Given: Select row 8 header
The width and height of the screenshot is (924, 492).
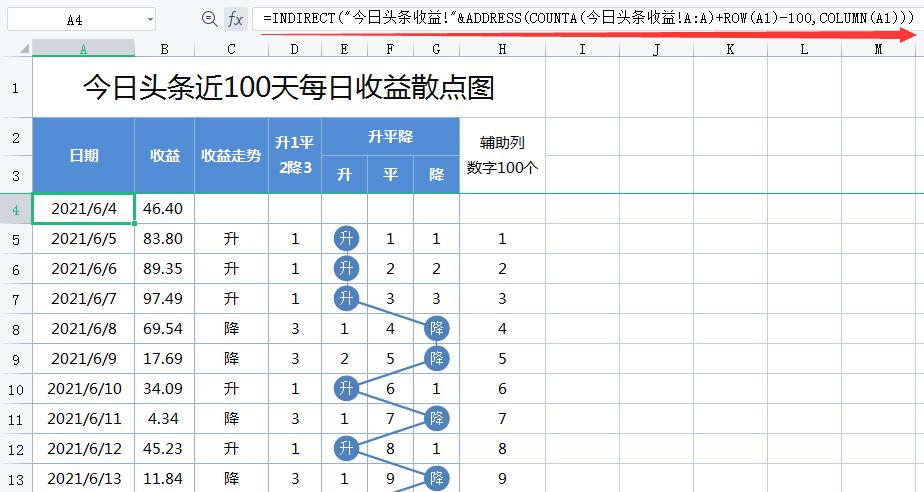Looking at the screenshot, I should point(16,329).
